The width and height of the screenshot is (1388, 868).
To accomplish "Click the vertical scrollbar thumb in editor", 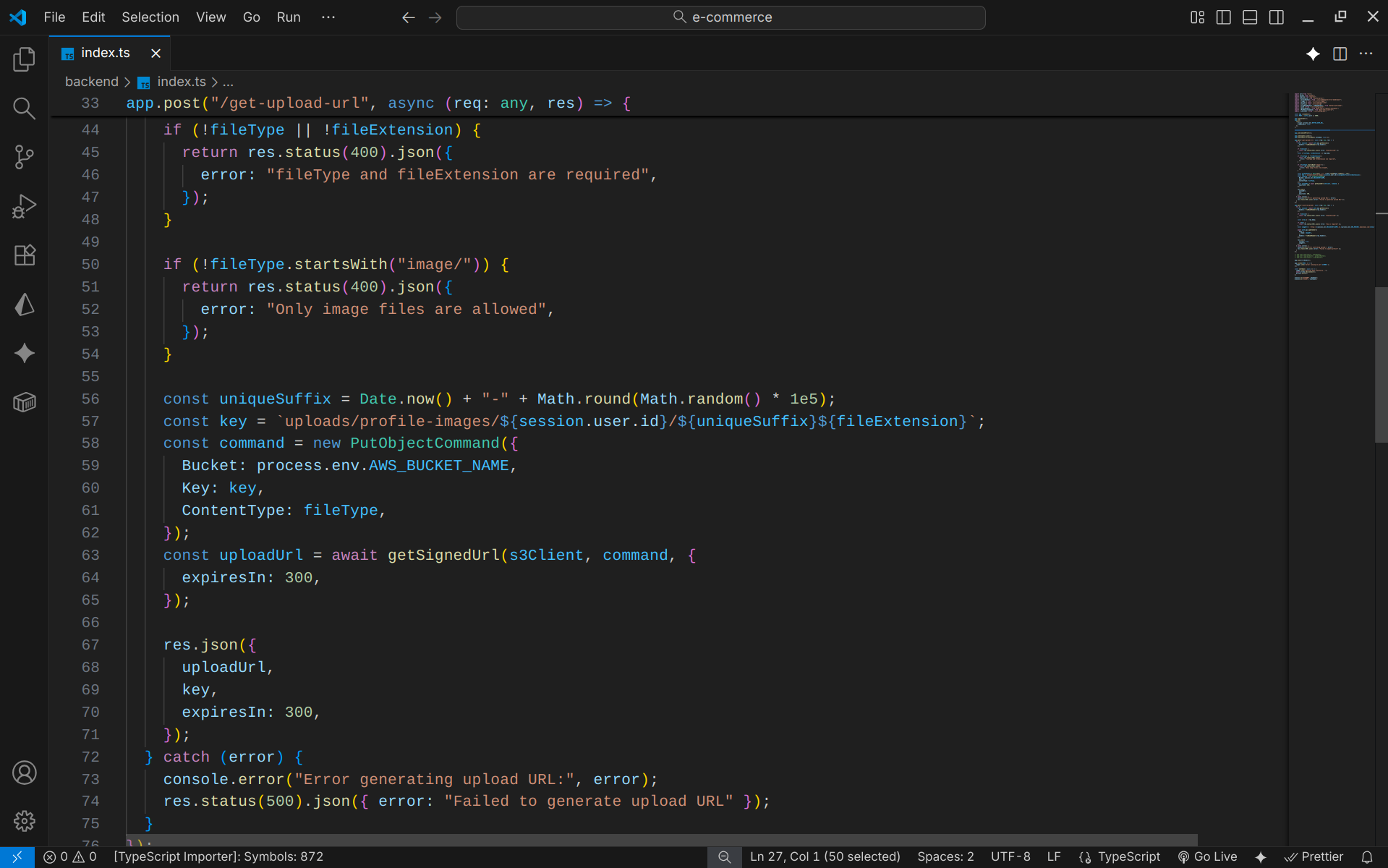I will [1380, 365].
